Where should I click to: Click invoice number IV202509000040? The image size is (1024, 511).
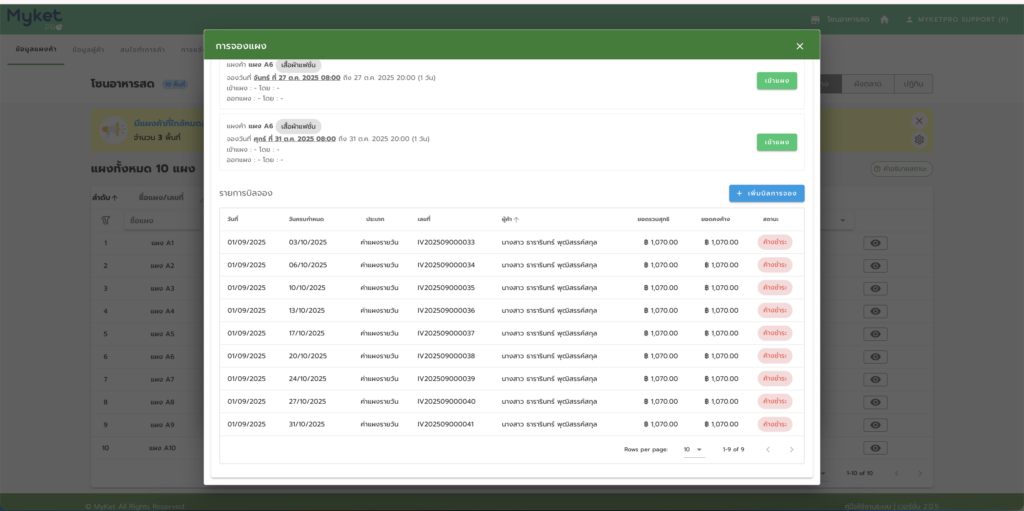coord(446,402)
